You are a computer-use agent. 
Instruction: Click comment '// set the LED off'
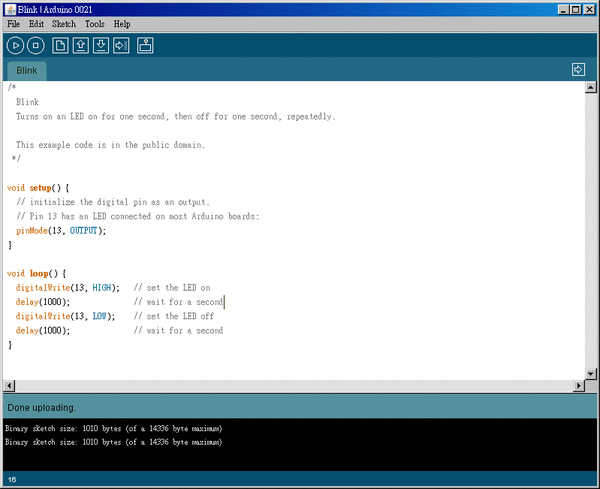click(174, 316)
